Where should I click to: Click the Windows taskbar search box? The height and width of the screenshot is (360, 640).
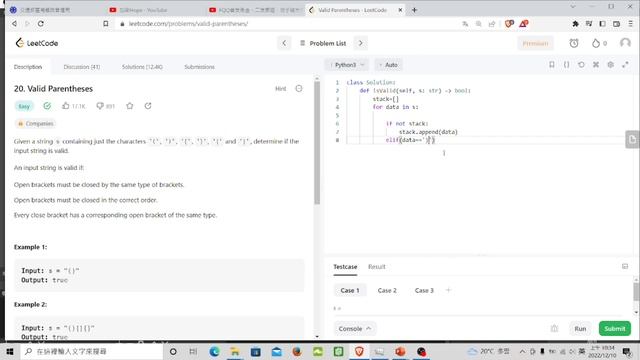pyautogui.click(x=92, y=351)
